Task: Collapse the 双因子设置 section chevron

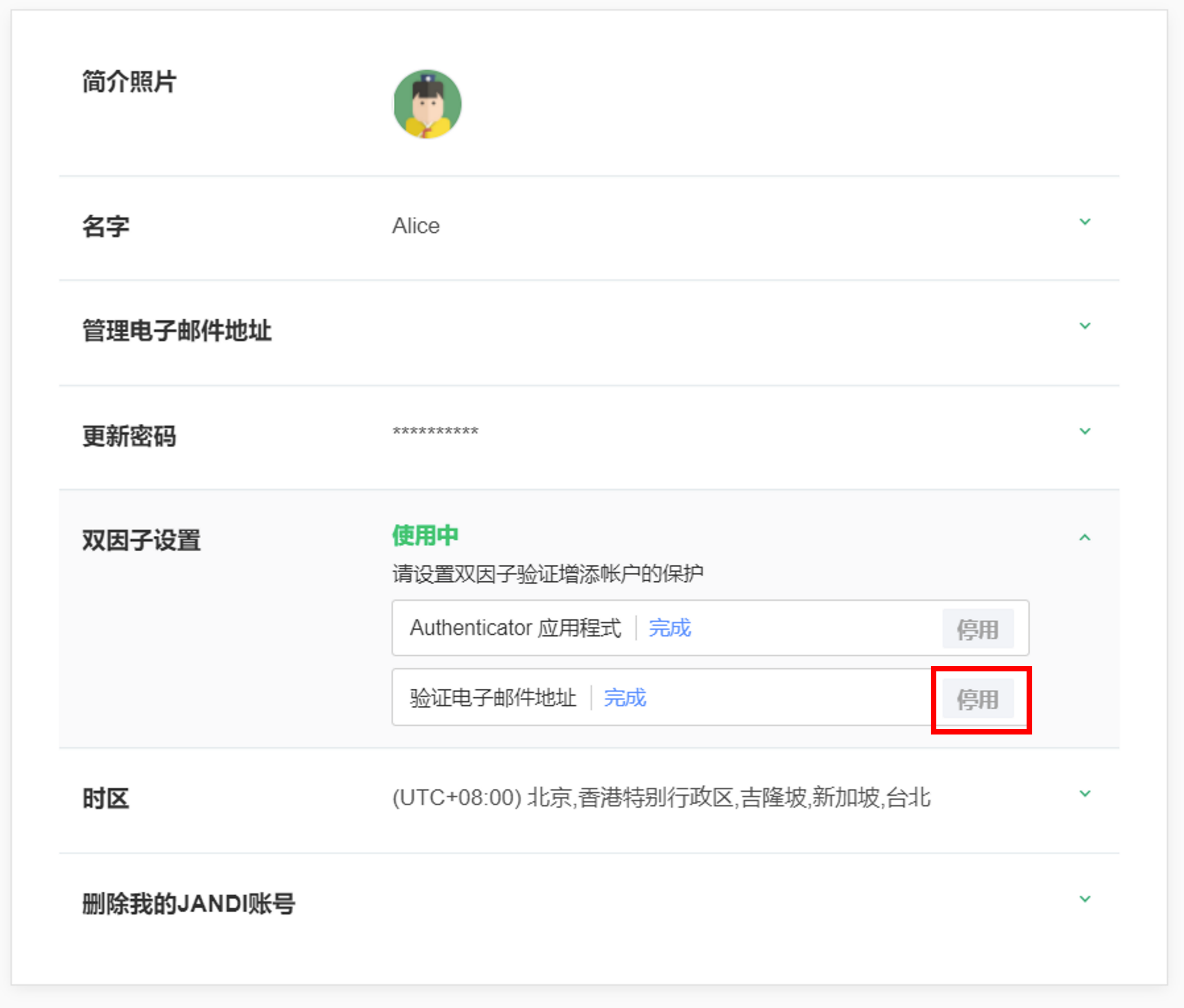Action: click(1085, 537)
